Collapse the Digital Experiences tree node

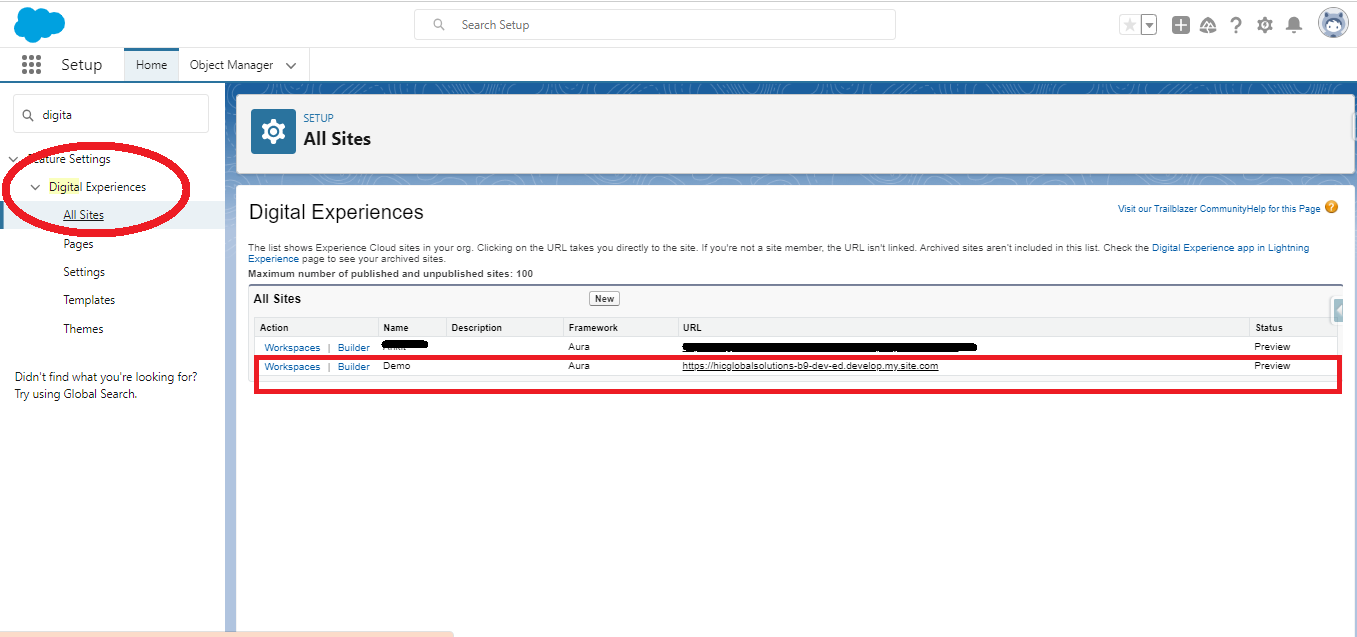[x=36, y=187]
